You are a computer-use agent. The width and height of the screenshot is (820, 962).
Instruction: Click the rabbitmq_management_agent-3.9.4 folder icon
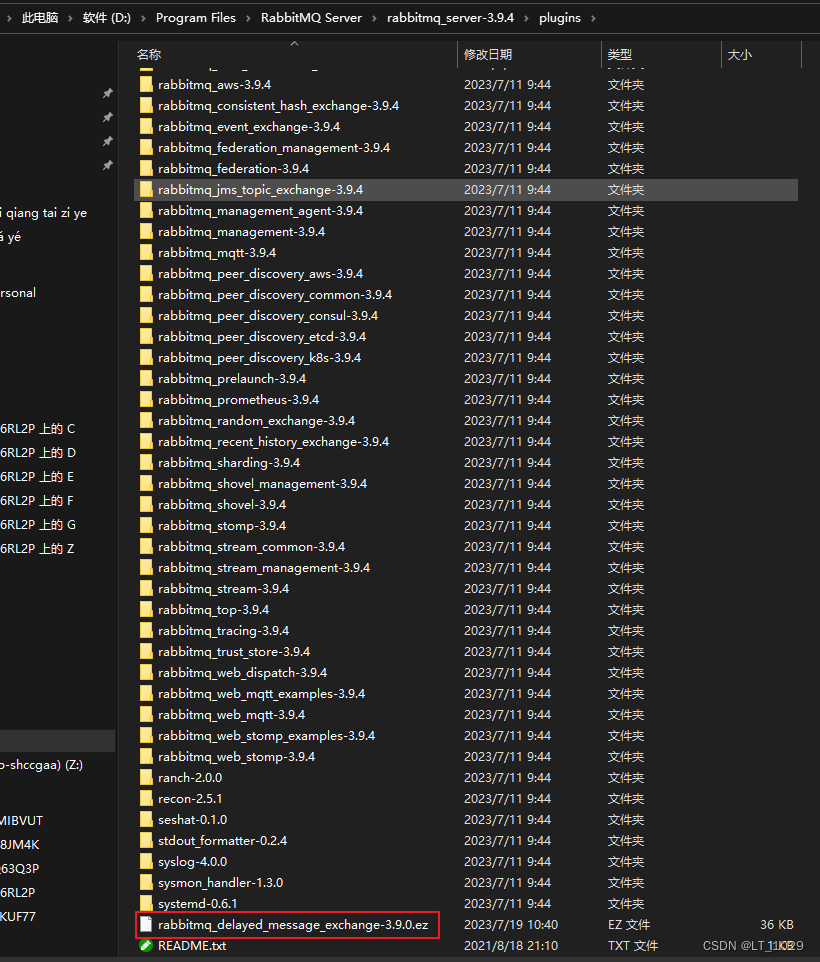click(146, 210)
